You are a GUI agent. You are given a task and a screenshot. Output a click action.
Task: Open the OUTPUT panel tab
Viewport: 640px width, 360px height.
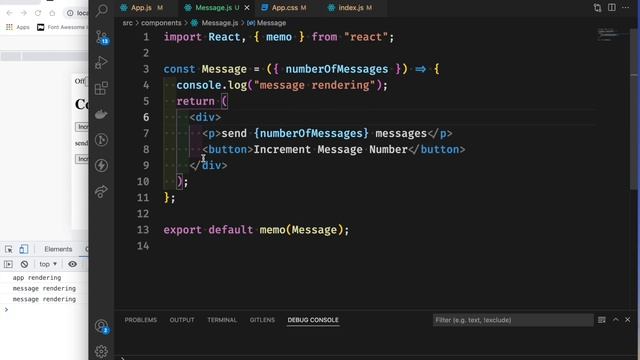coord(182,320)
